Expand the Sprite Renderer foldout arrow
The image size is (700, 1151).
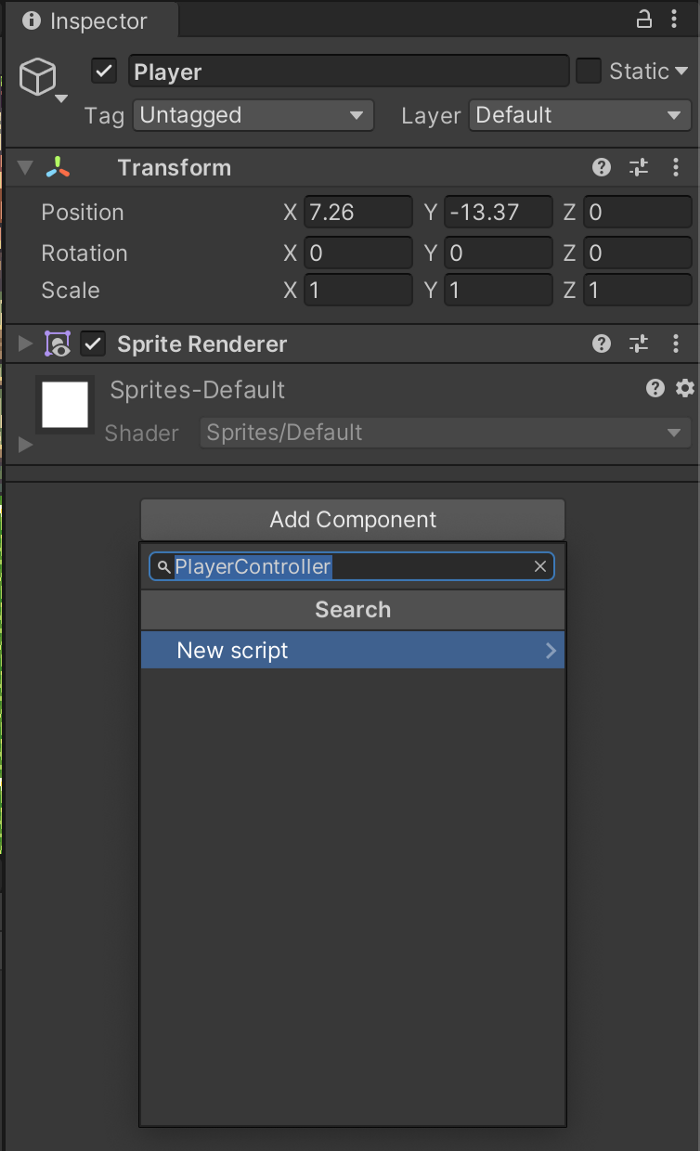point(25,344)
